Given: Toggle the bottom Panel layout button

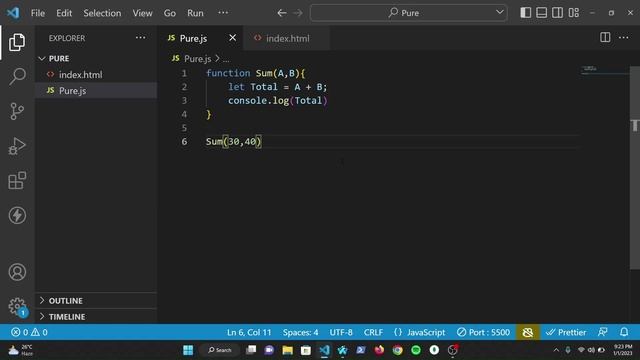Looking at the screenshot, I should pos(542,13).
